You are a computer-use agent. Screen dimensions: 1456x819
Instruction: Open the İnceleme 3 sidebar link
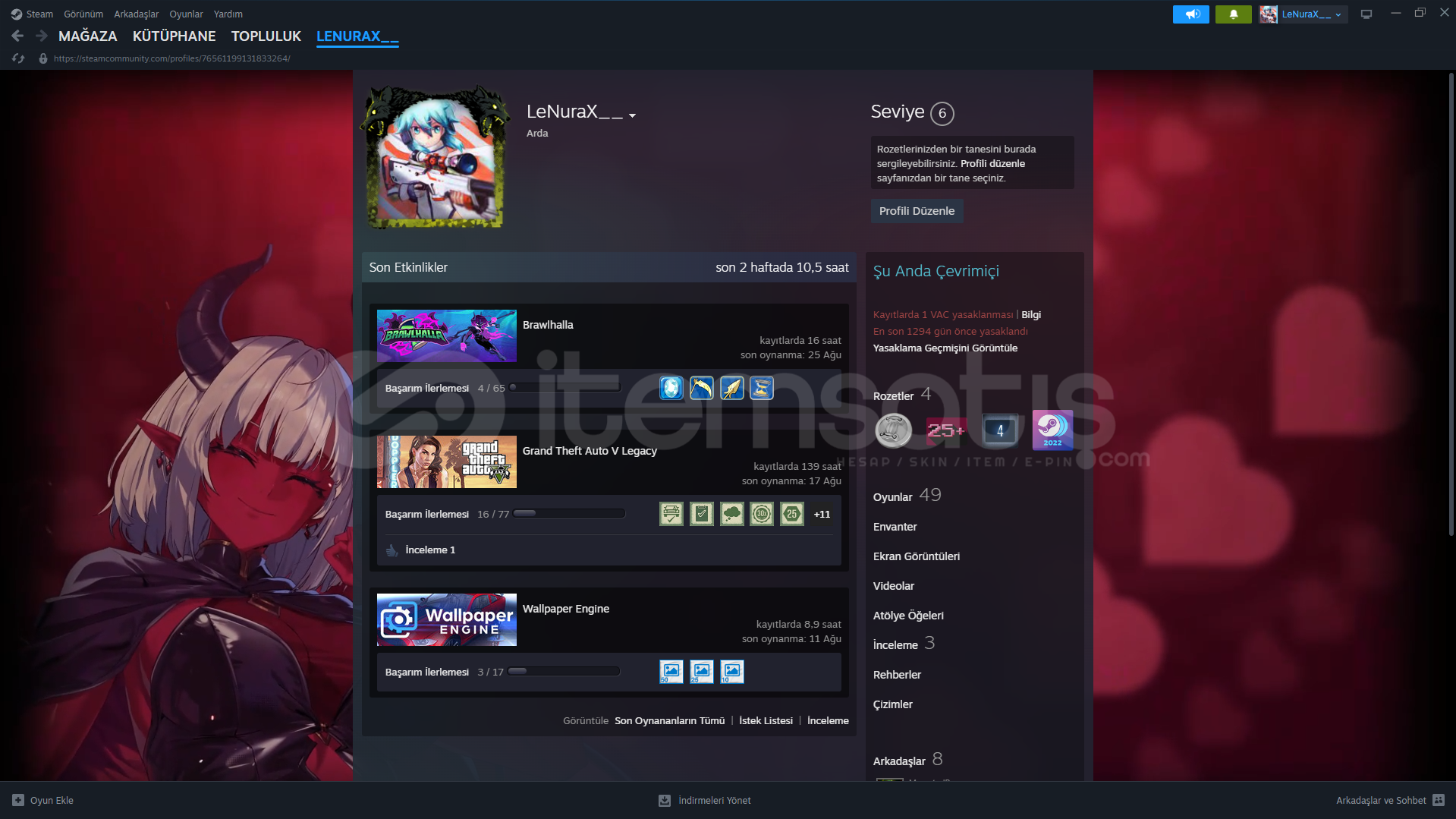point(904,644)
